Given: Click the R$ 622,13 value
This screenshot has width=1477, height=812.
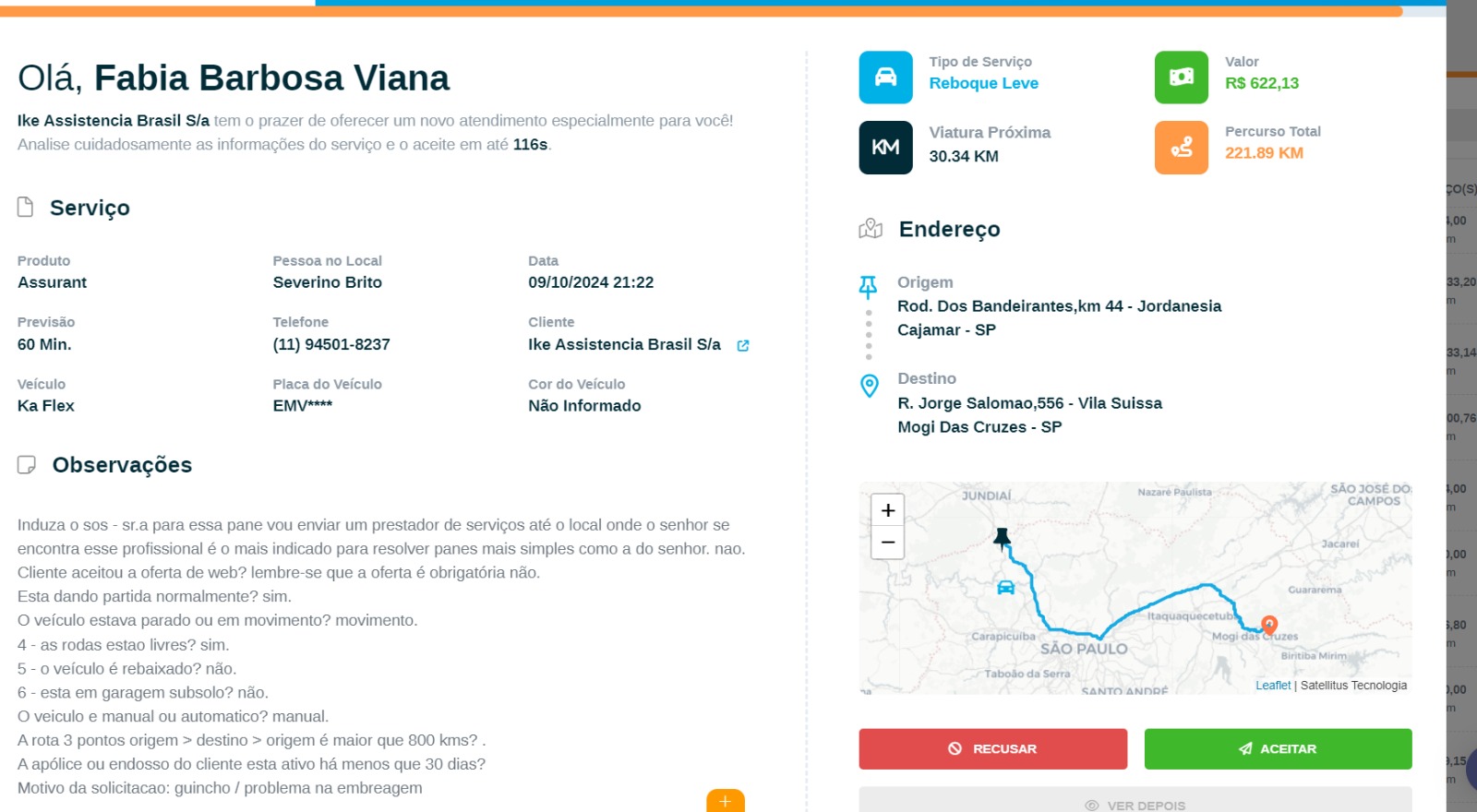Looking at the screenshot, I should click(1262, 83).
